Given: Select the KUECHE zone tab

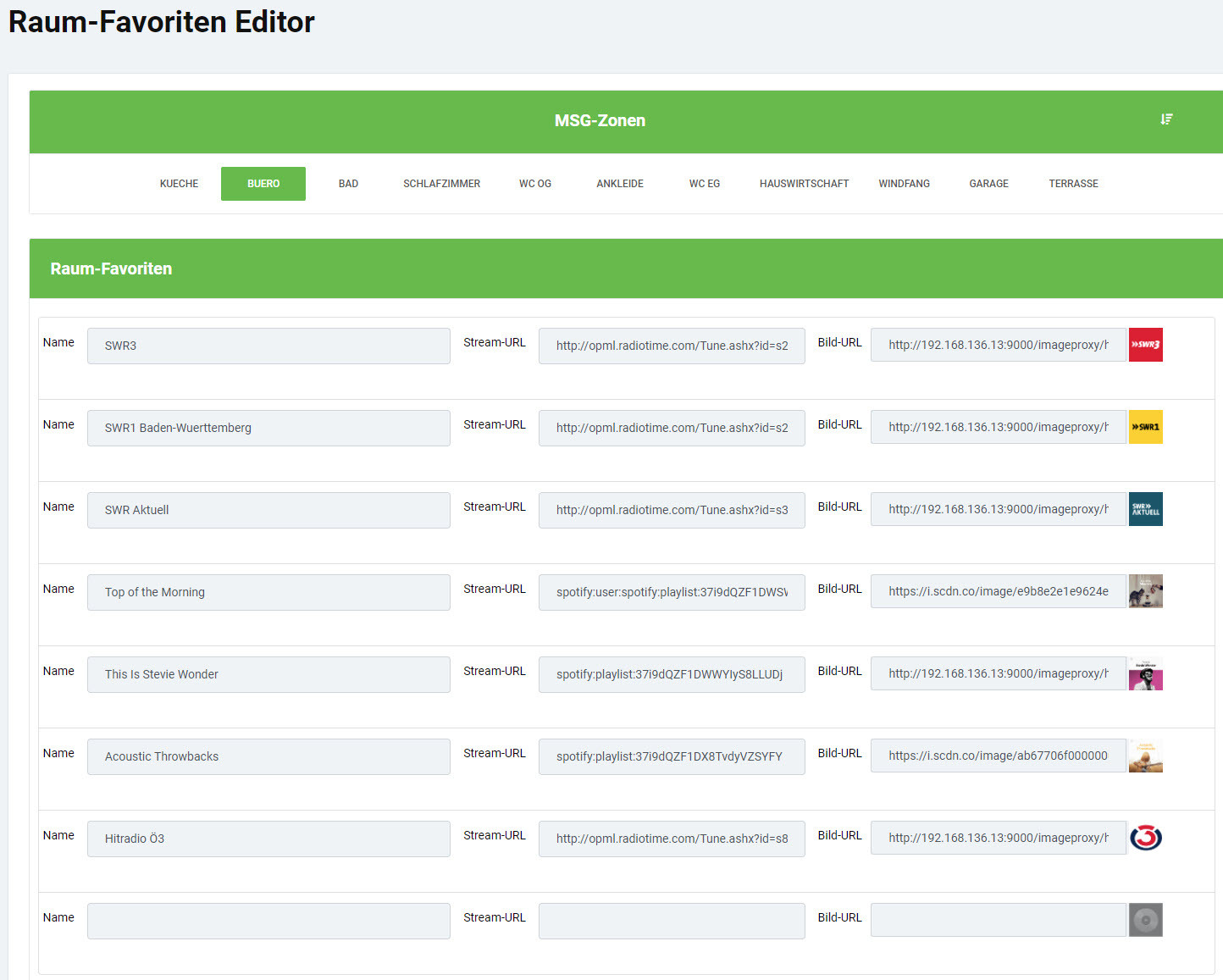Looking at the screenshot, I should [x=179, y=184].
